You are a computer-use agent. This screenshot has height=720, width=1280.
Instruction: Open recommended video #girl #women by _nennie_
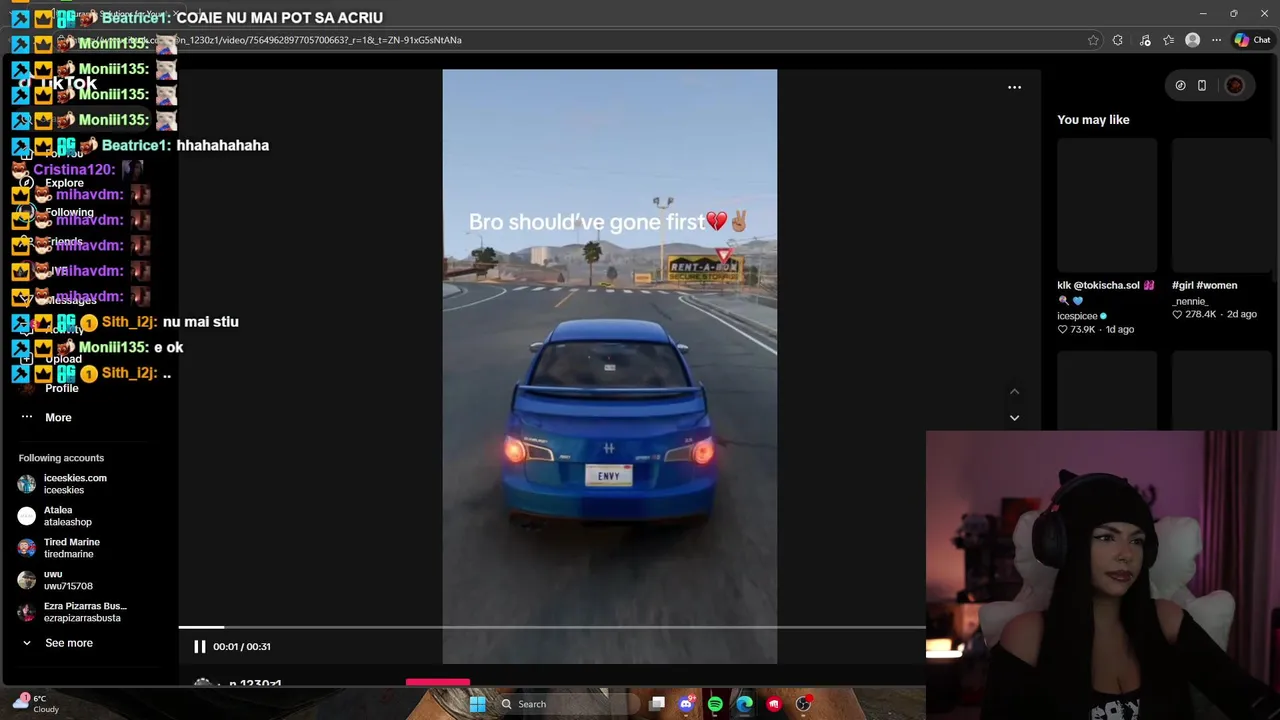tap(1222, 205)
